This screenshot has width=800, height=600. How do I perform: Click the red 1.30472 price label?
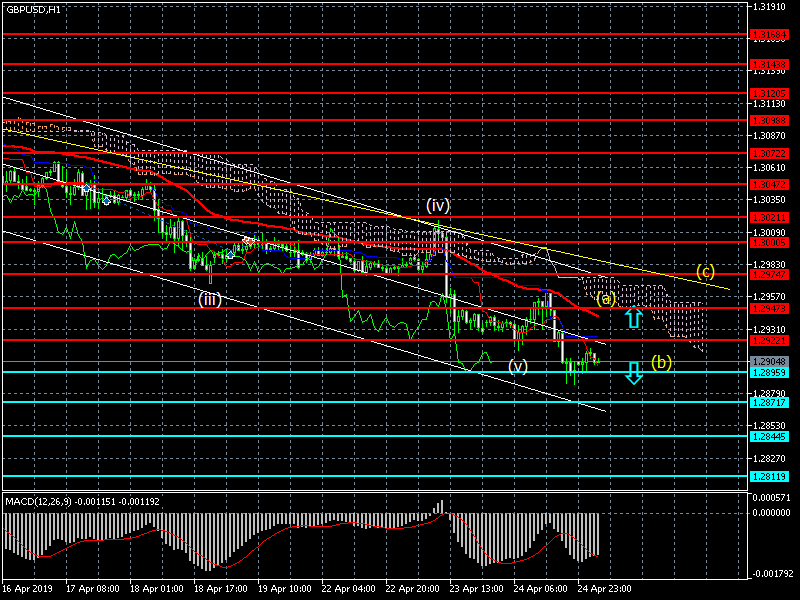[x=769, y=184]
